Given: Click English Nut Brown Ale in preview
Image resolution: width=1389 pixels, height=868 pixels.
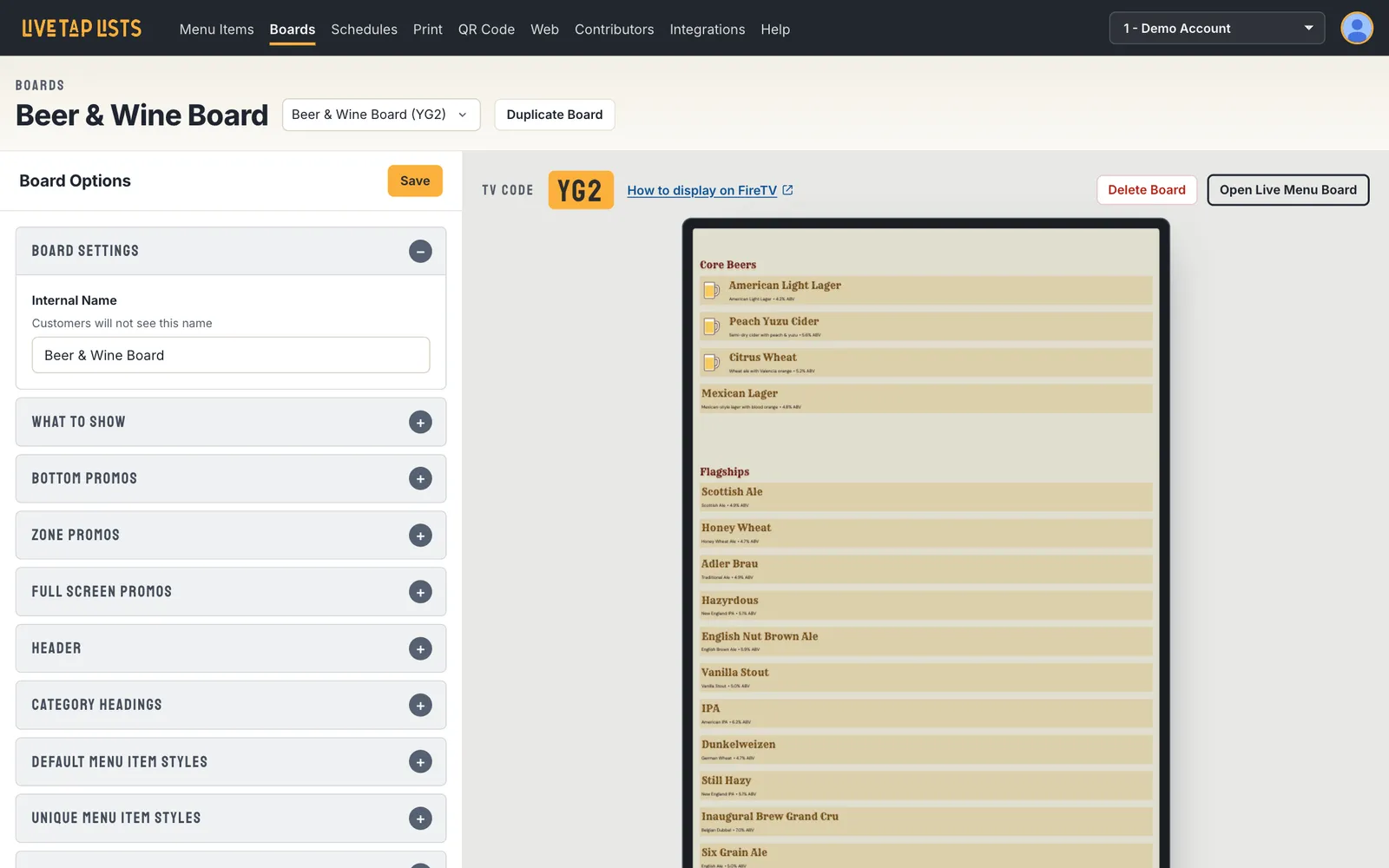Looking at the screenshot, I should (x=926, y=641).
